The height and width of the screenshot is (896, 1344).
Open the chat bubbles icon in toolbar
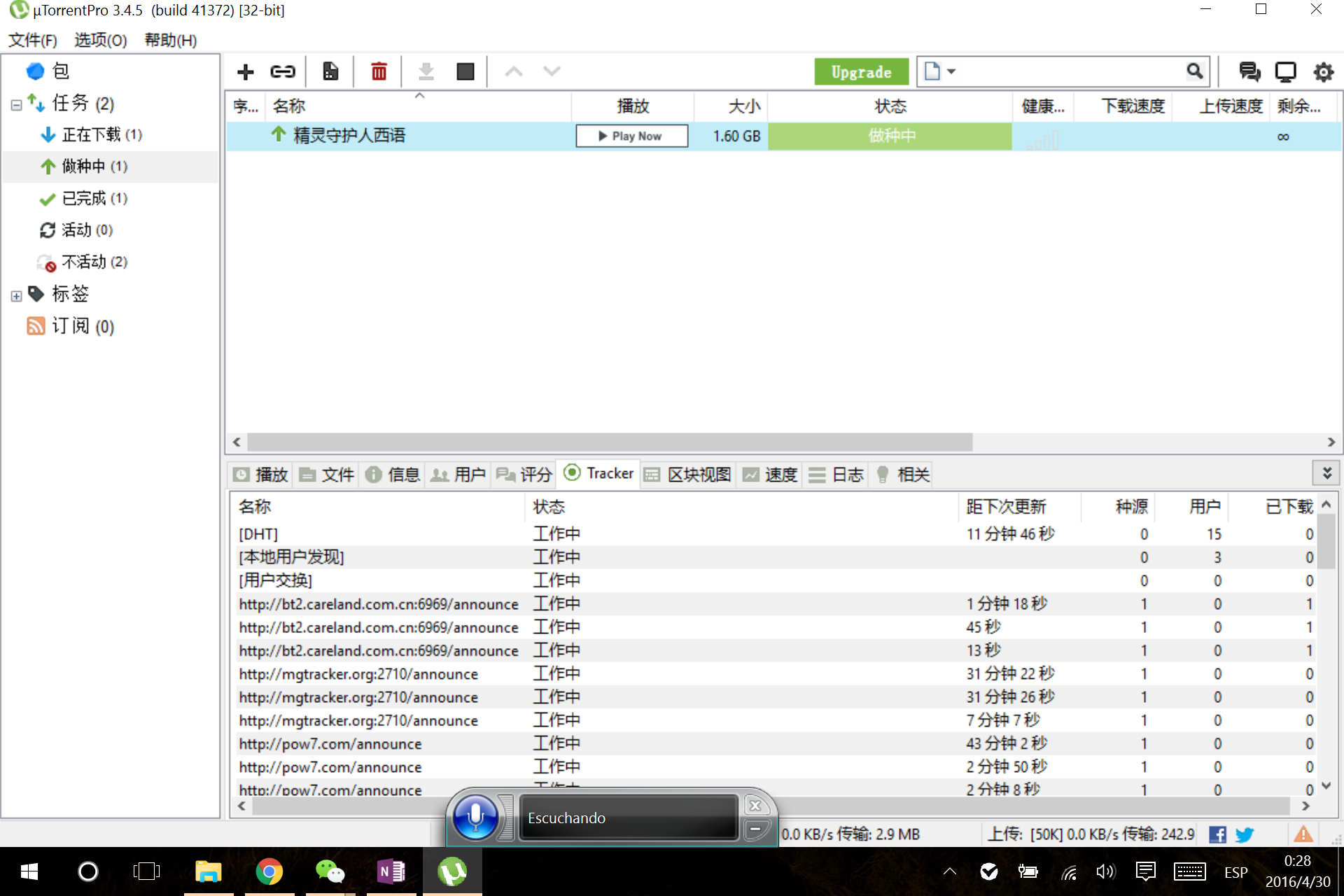[x=1249, y=71]
